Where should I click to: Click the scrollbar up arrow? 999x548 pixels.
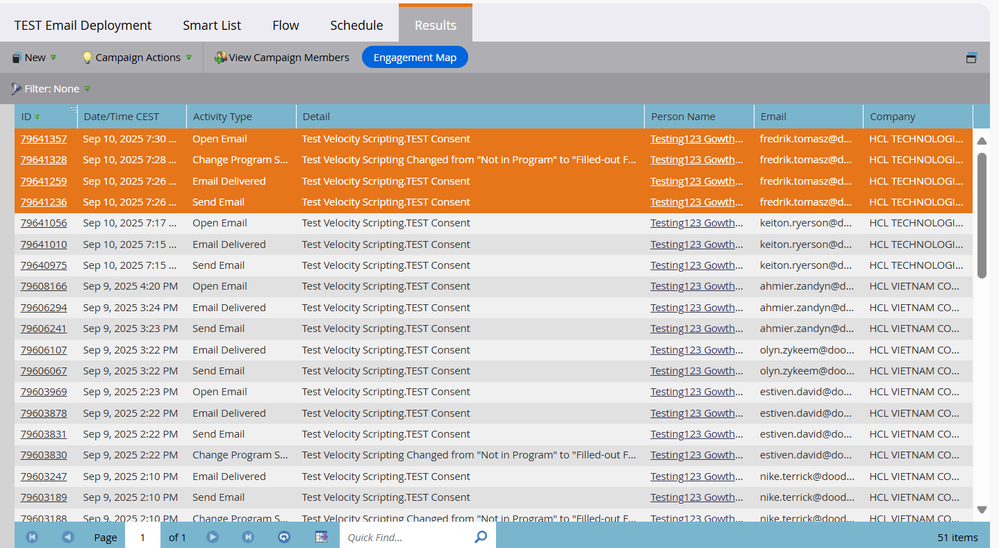coord(982,141)
